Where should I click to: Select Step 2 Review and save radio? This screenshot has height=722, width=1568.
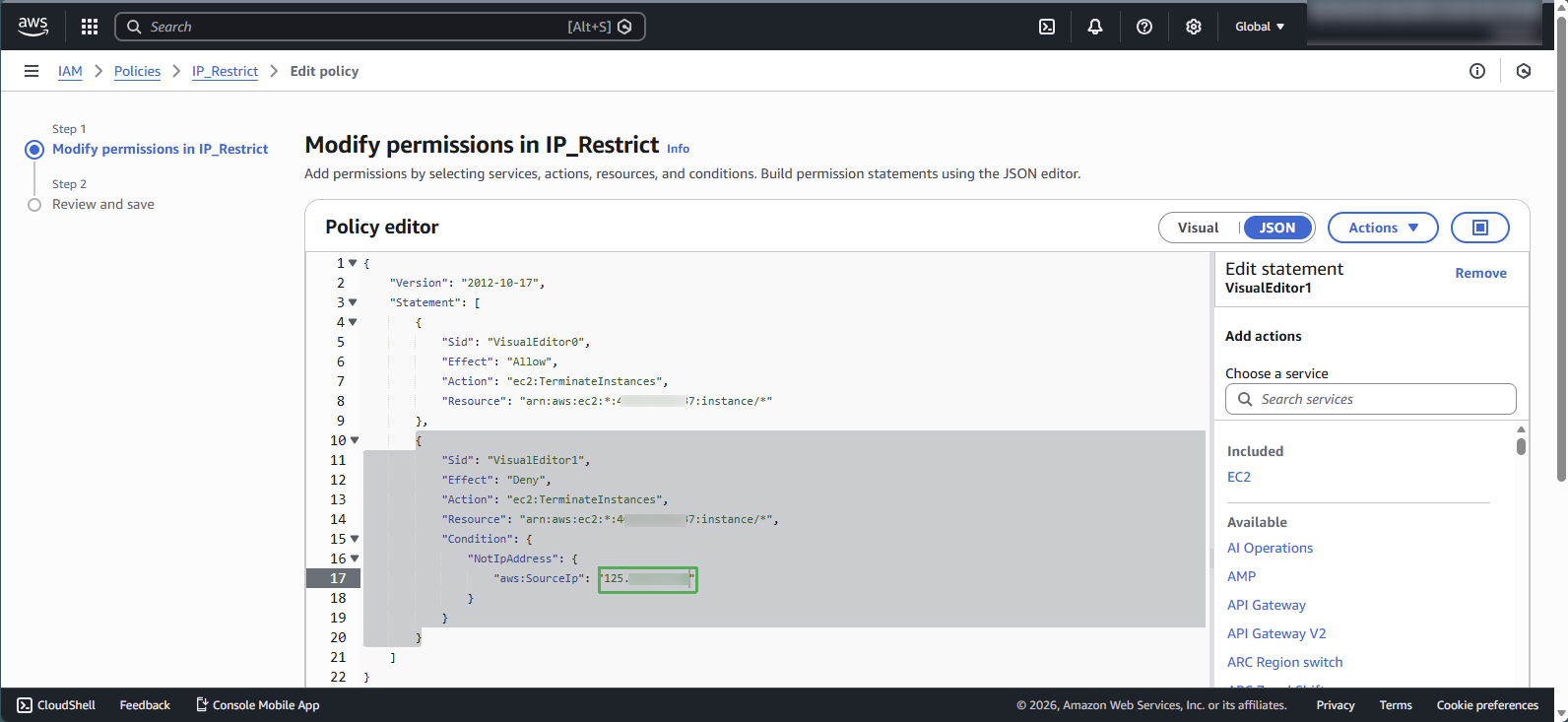(x=34, y=205)
